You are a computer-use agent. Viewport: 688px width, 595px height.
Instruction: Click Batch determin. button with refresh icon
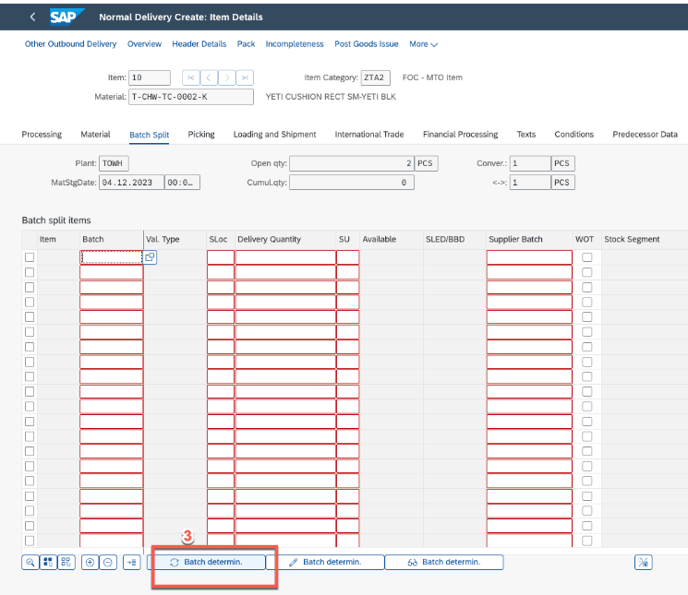click(x=211, y=562)
